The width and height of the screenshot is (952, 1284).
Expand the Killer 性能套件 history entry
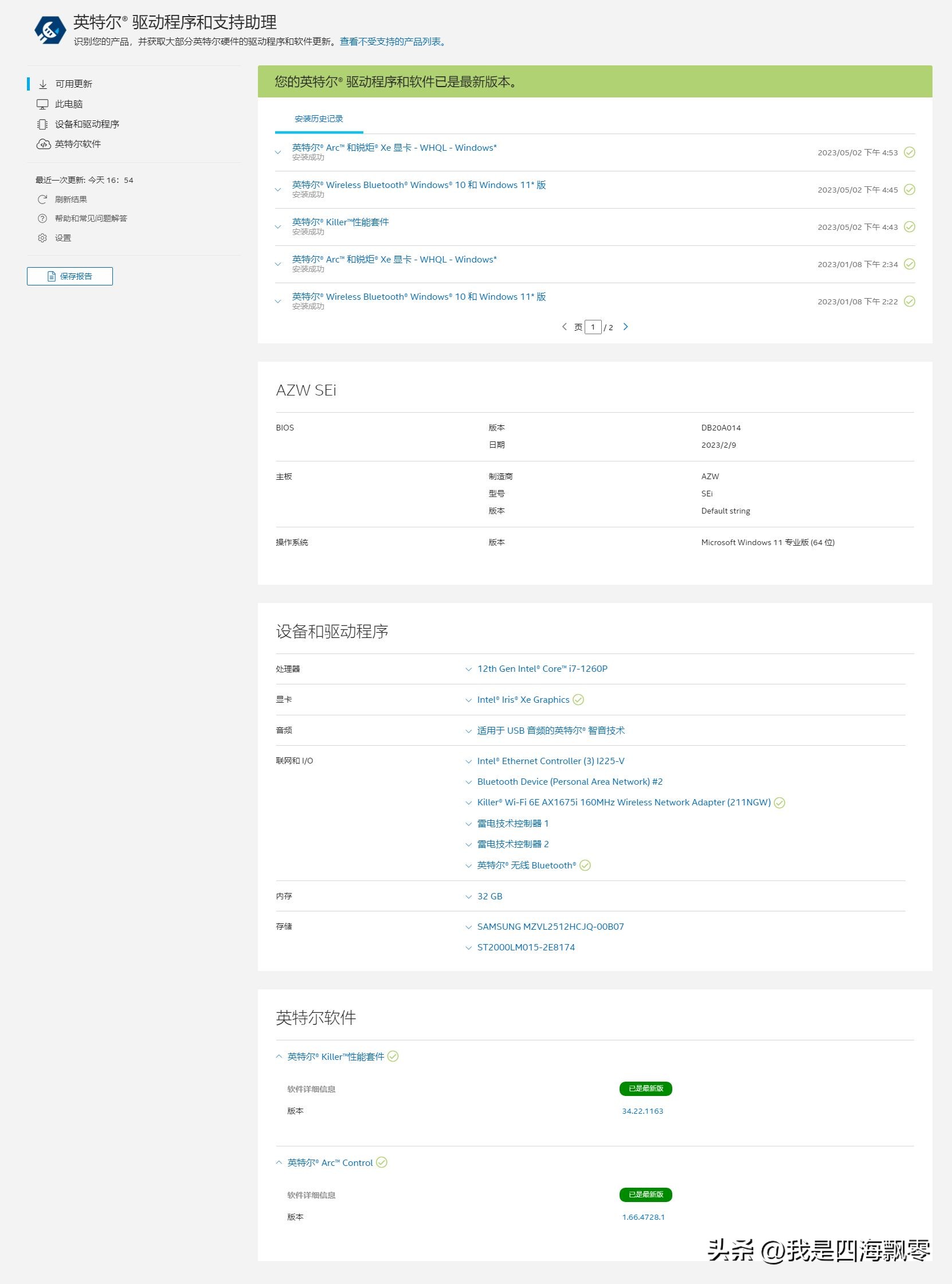coord(279,227)
